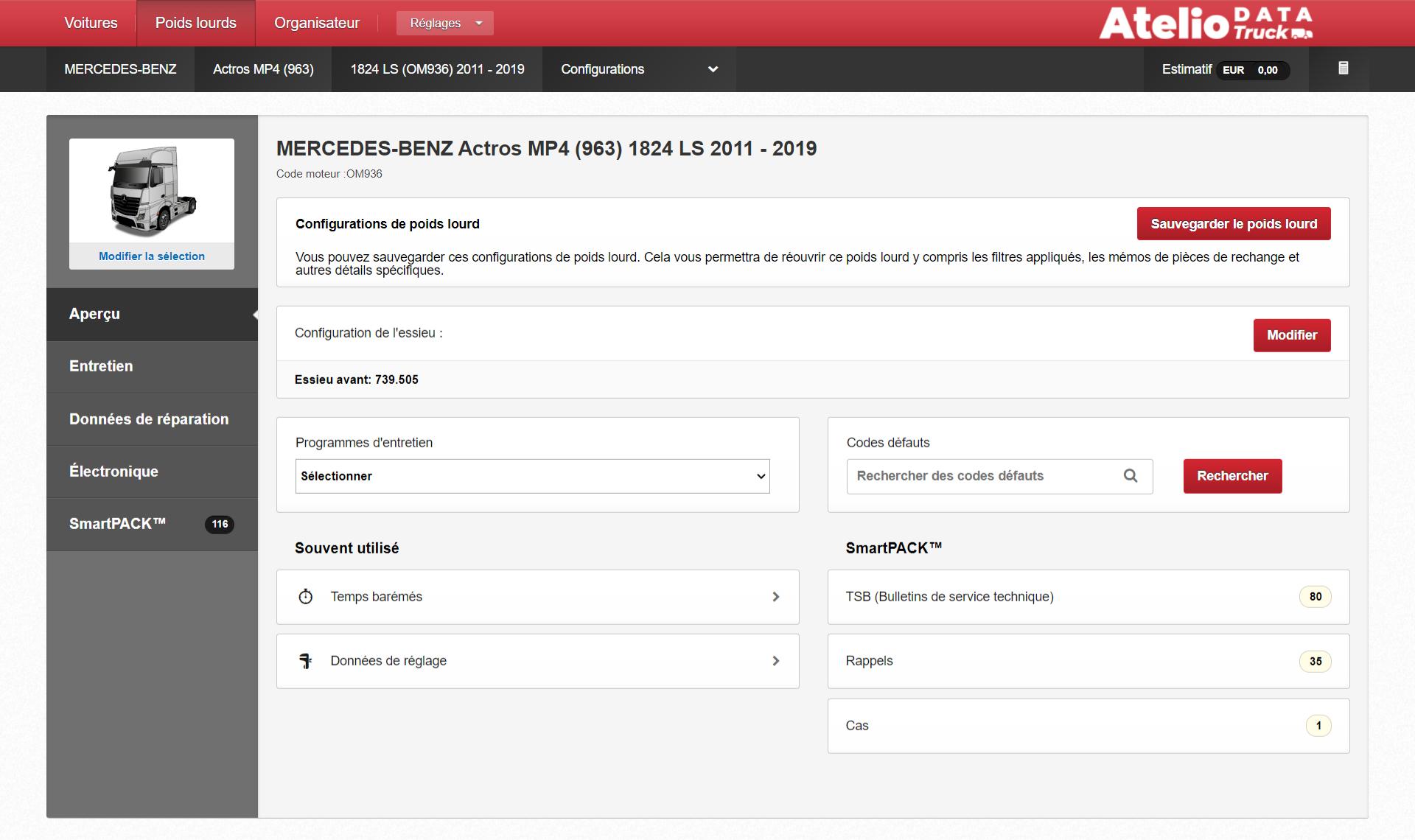Open the Organisateur tab
1415x840 pixels.
tap(316, 23)
